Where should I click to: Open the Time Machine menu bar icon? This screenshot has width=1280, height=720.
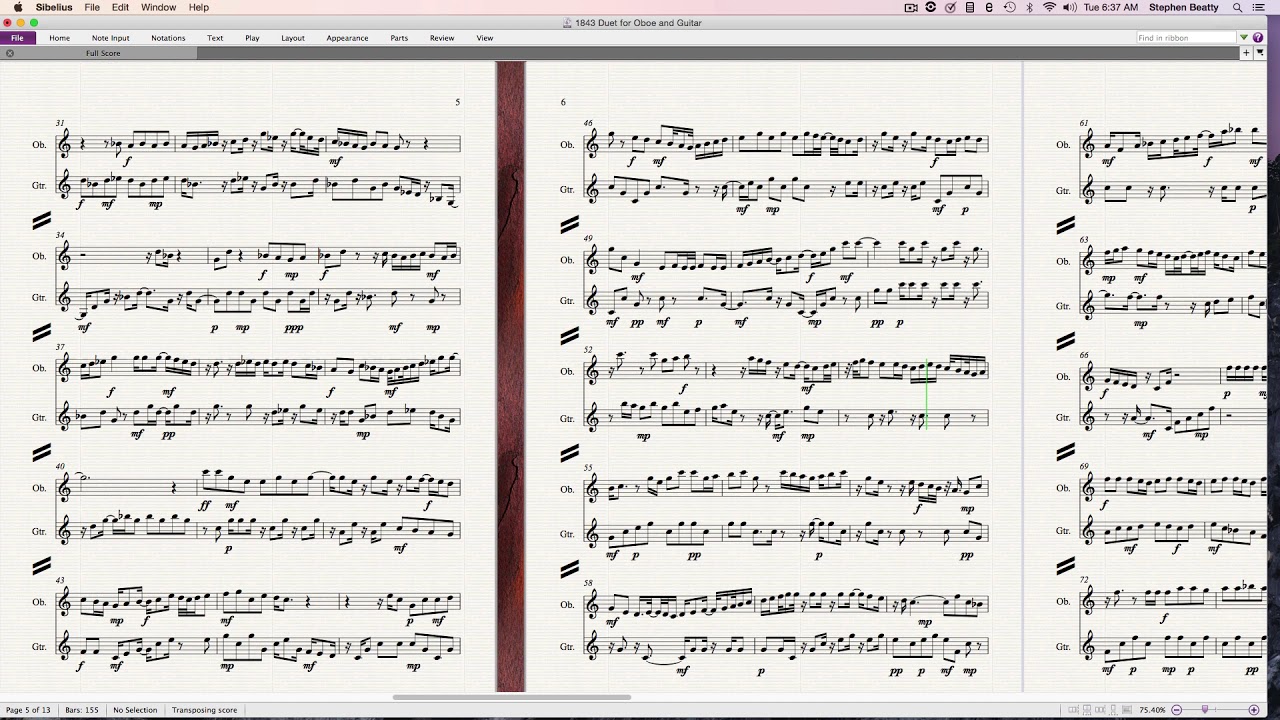coord(1010,7)
